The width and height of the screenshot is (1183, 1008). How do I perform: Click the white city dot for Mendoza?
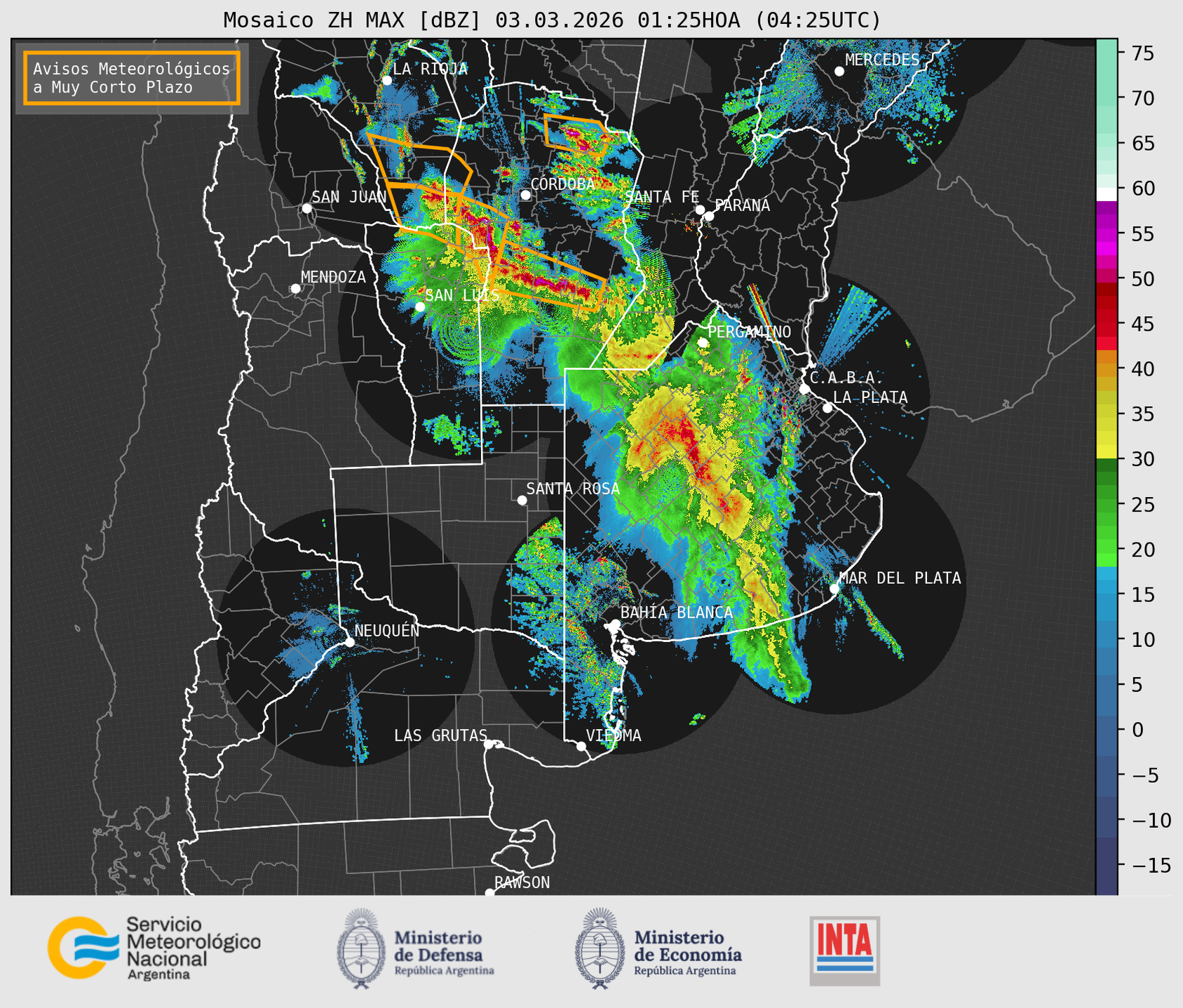(295, 289)
